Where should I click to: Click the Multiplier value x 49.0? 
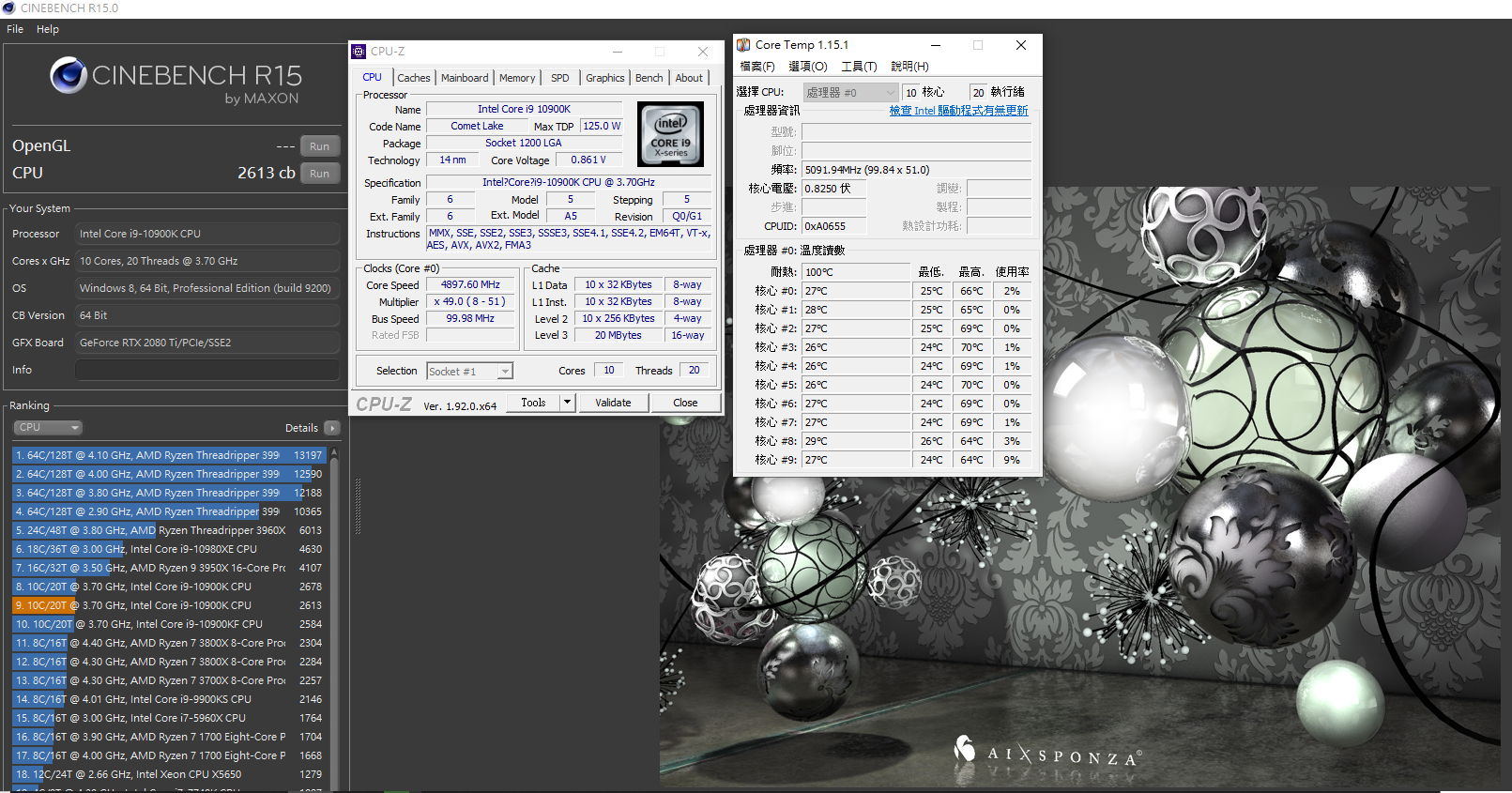click(470, 302)
